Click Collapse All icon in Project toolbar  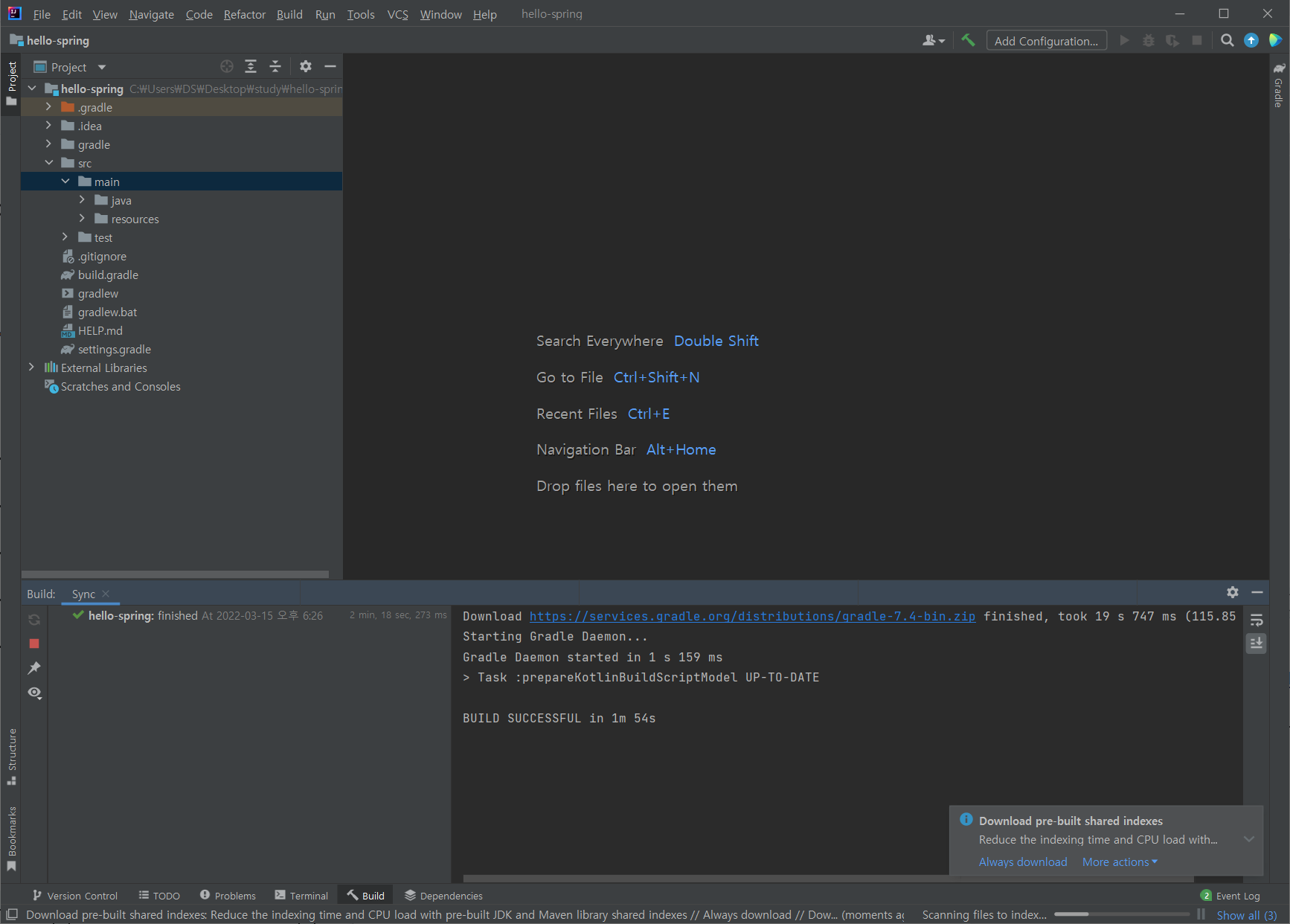pyautogui.click(x=275, y=67)
